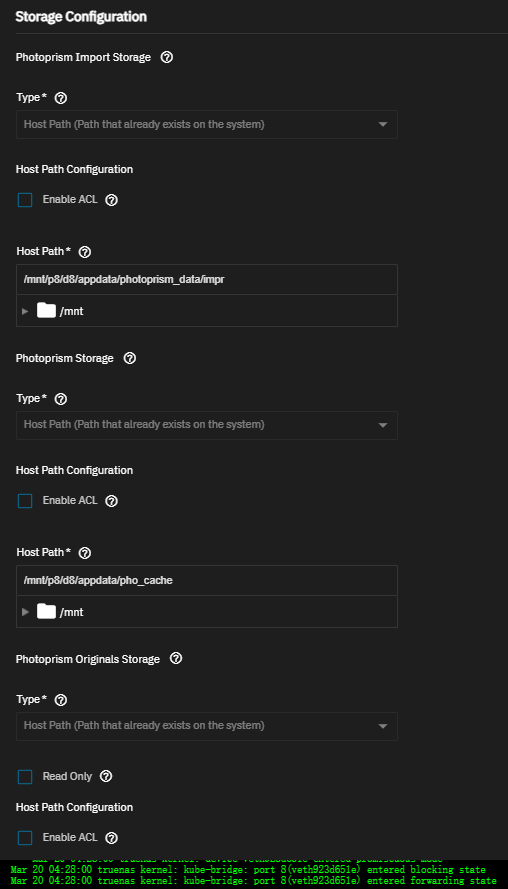Viewport: 508px width, 889px height.
Task: Click help icon beside Read Only
Action: [x=106, y=777]
